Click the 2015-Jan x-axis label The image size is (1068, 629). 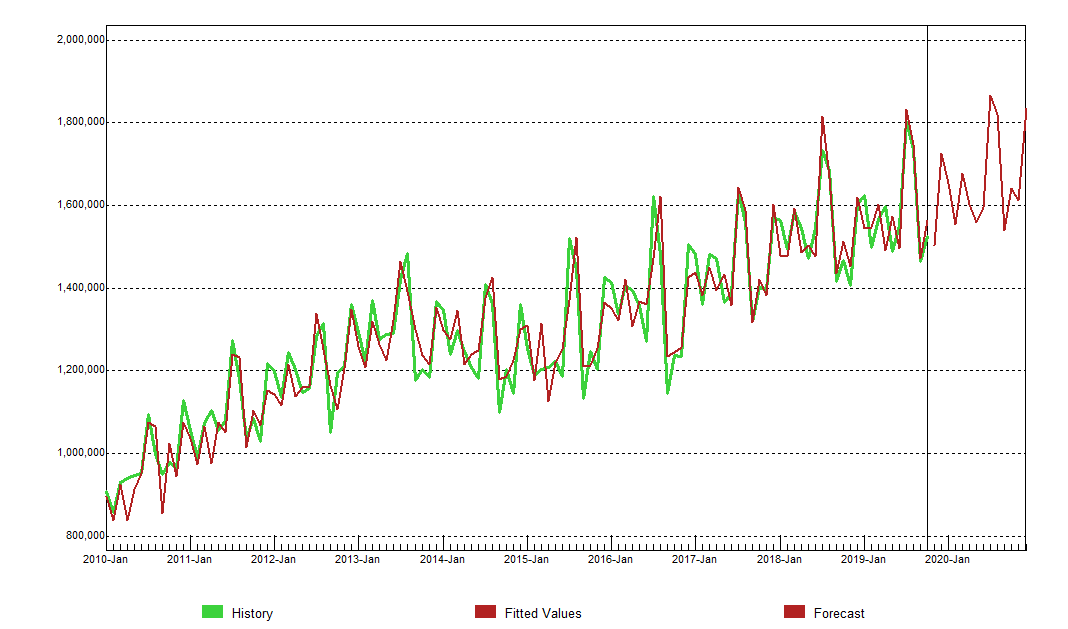pos(526,560)
